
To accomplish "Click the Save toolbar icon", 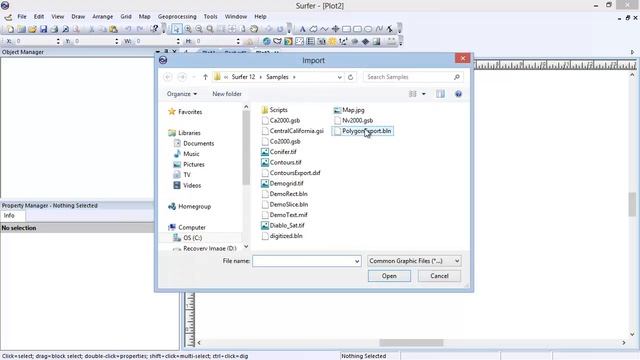I will (x=43, y=29).
